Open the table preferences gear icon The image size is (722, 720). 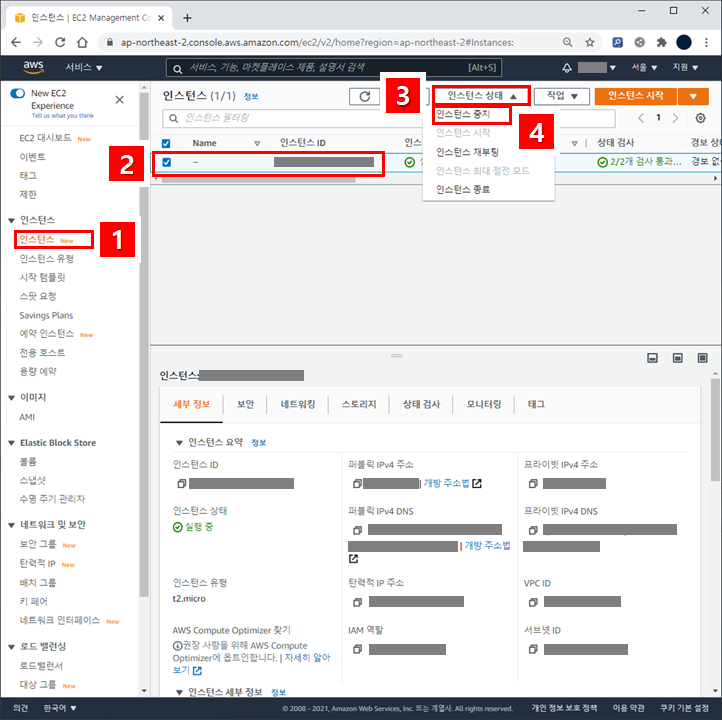(x=700, y=118)
